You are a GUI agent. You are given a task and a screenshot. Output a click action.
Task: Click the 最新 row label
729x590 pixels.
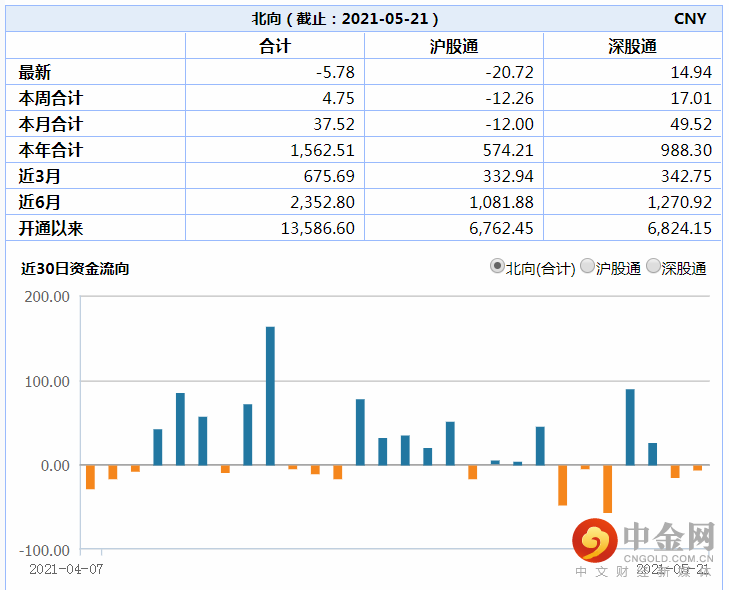pyautogui.click(x=35, y=72)
